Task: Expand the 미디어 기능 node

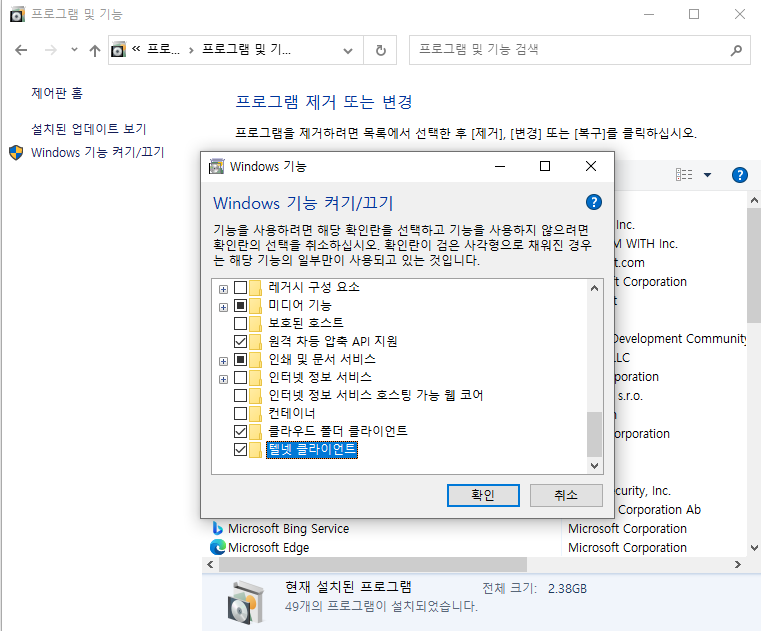Action: point(223,307)
